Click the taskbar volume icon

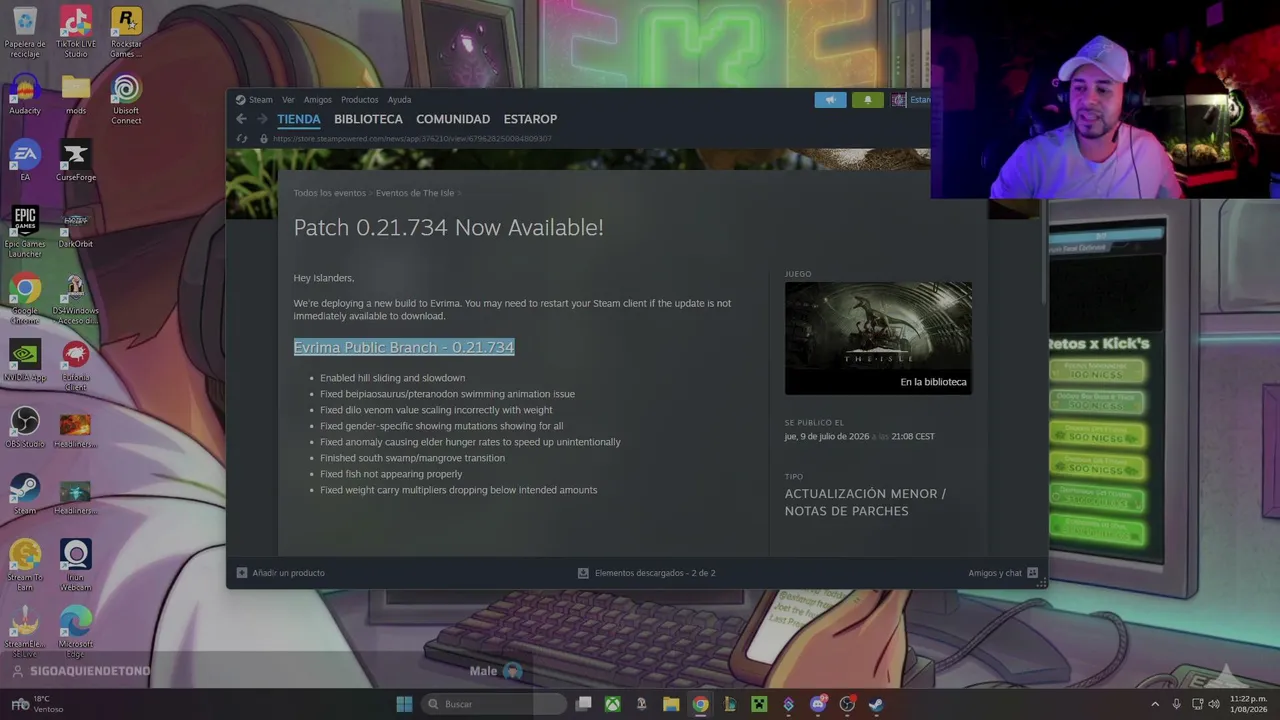1214,704
